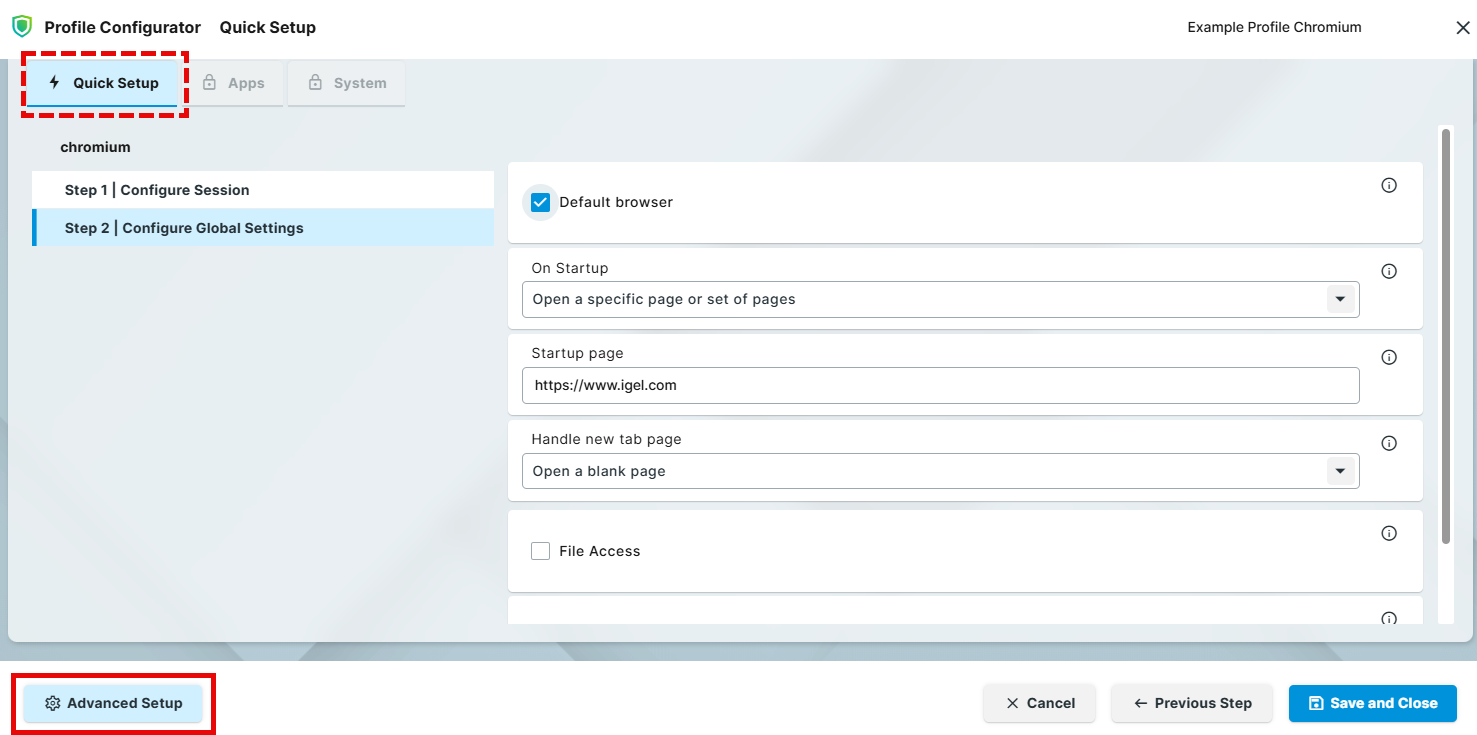
Task: Click the info icon next to Startup page
Action: pyautogui.click(x=1389, y=357)
